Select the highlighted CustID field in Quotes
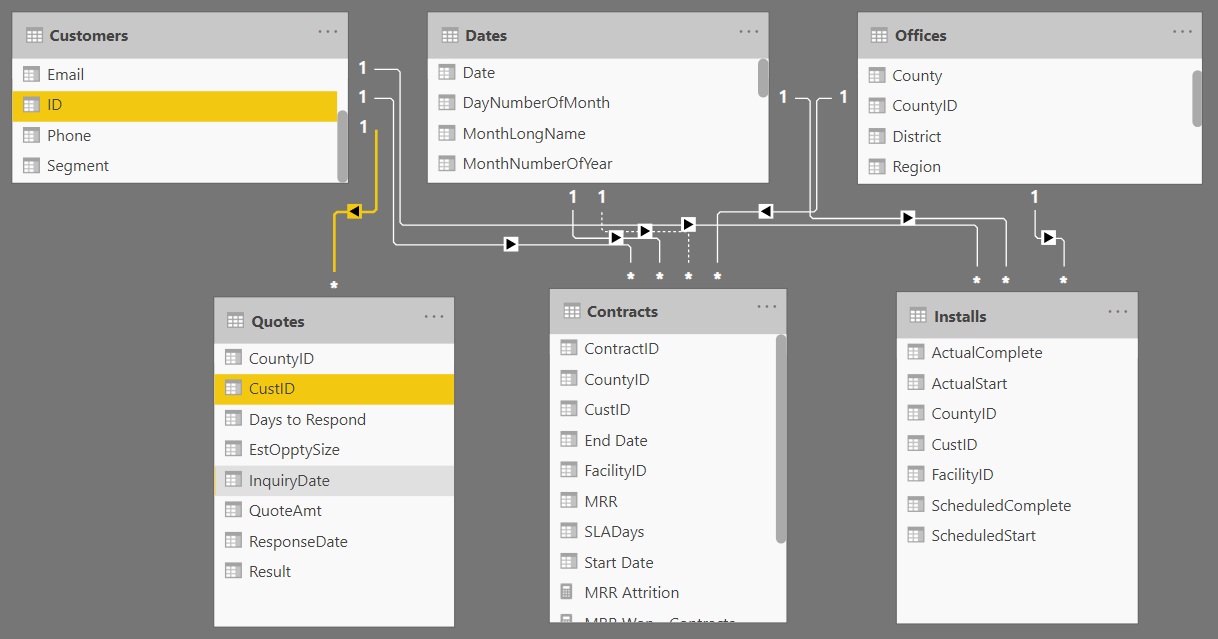The image size is (1218, 639). 334,389
